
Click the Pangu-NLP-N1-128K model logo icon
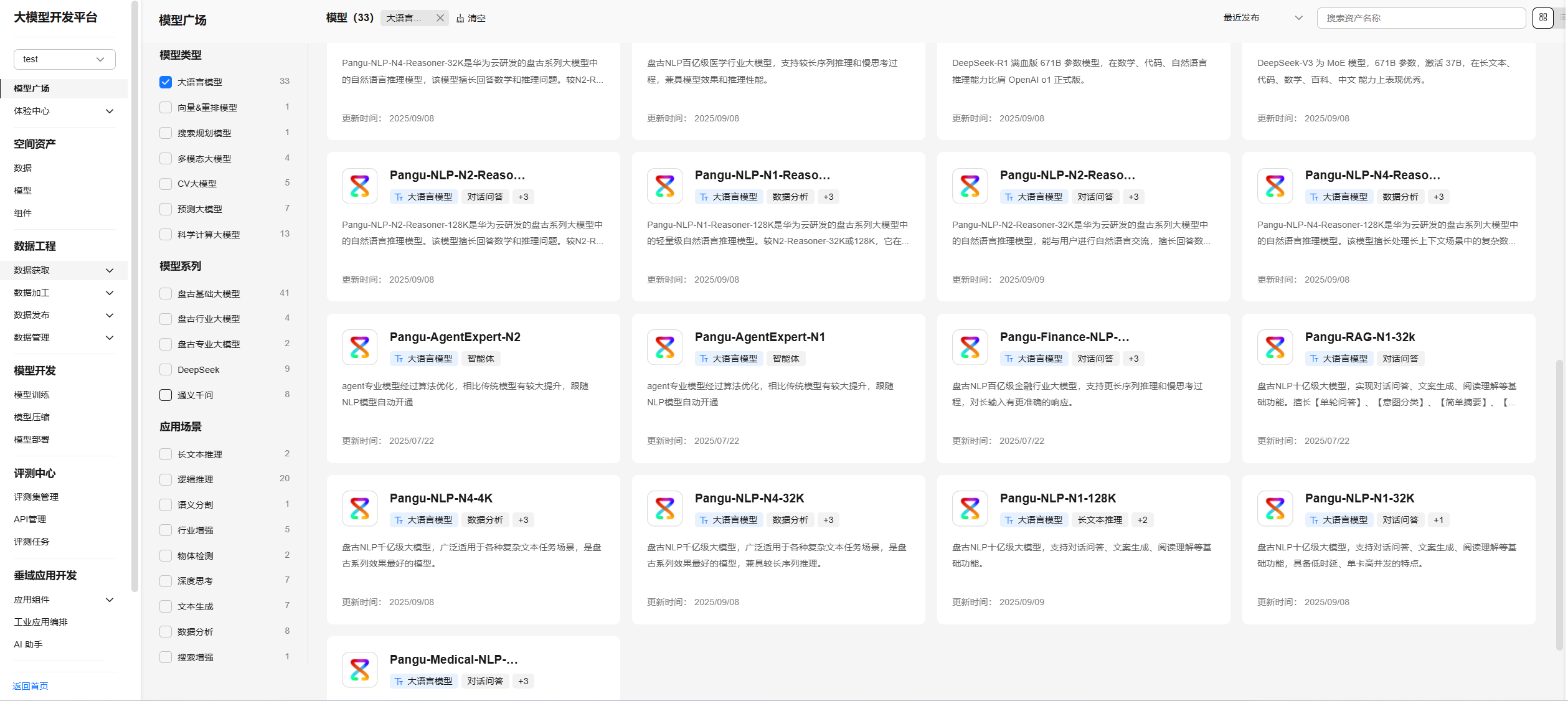pyautogui.click(x=970, y=508)
